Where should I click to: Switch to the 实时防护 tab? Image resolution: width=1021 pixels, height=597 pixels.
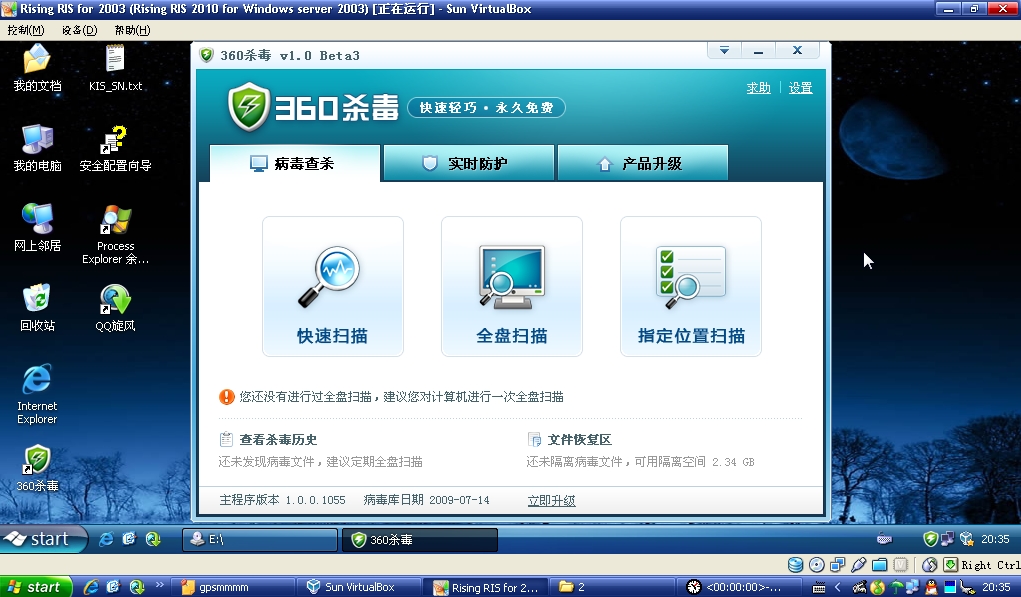469,163
